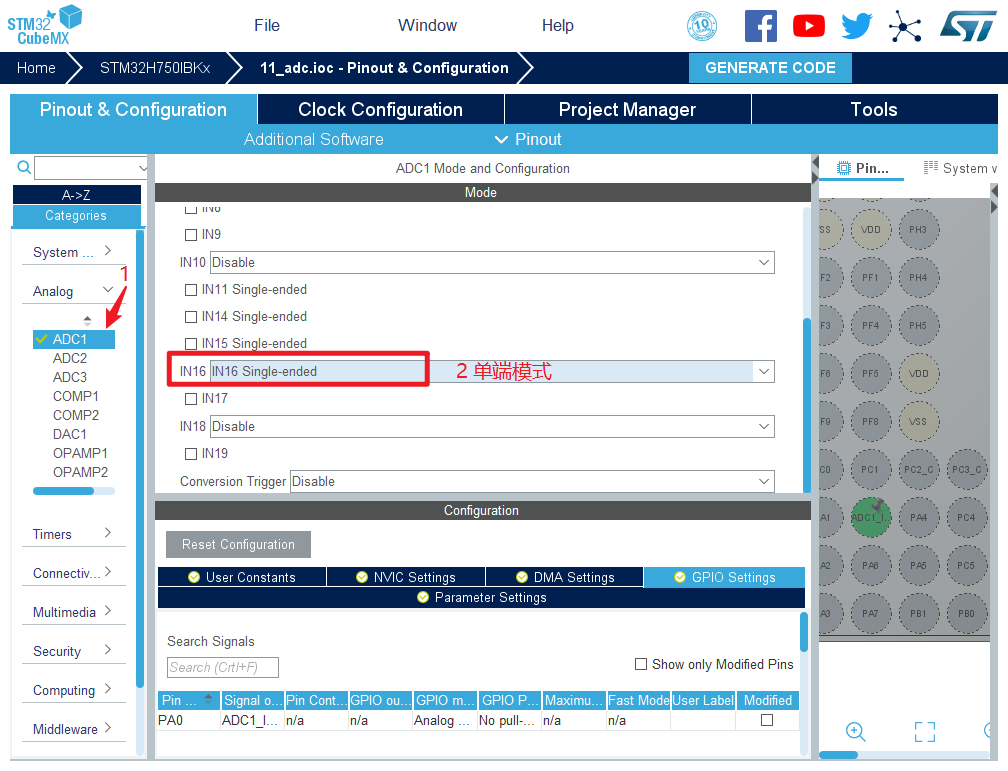This screenshot has height=771, width=1008.
Task: Click the zoom in magnifier icon
Action: [855, 731]
